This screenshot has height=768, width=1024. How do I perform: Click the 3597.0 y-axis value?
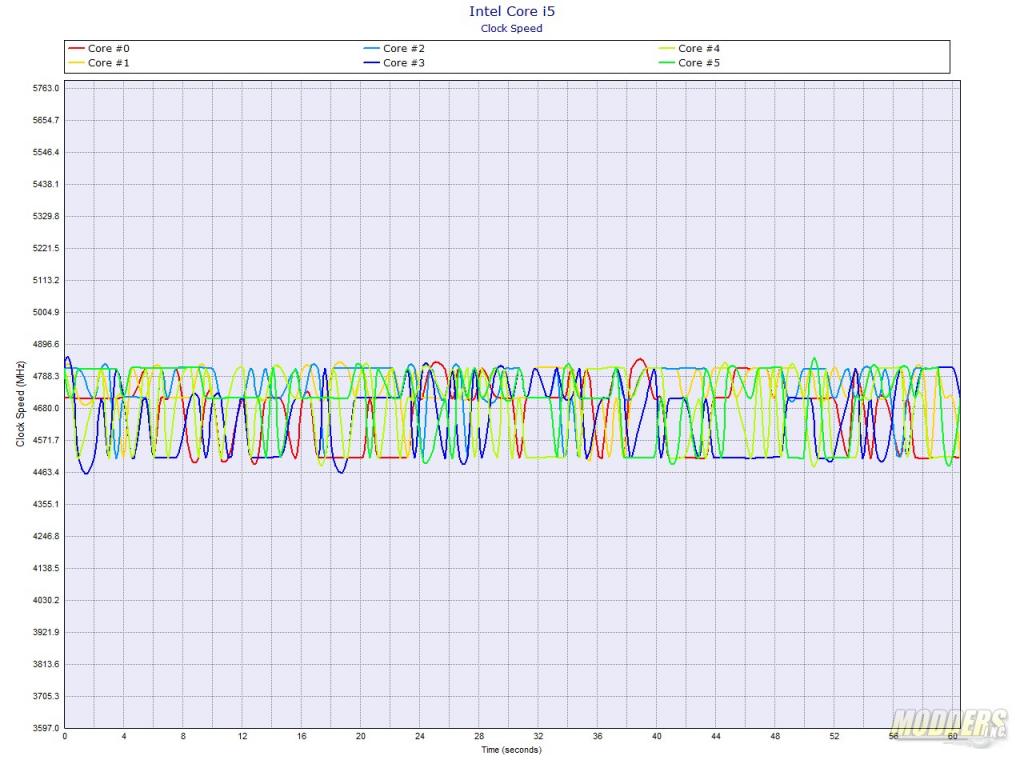click(46, 728)
